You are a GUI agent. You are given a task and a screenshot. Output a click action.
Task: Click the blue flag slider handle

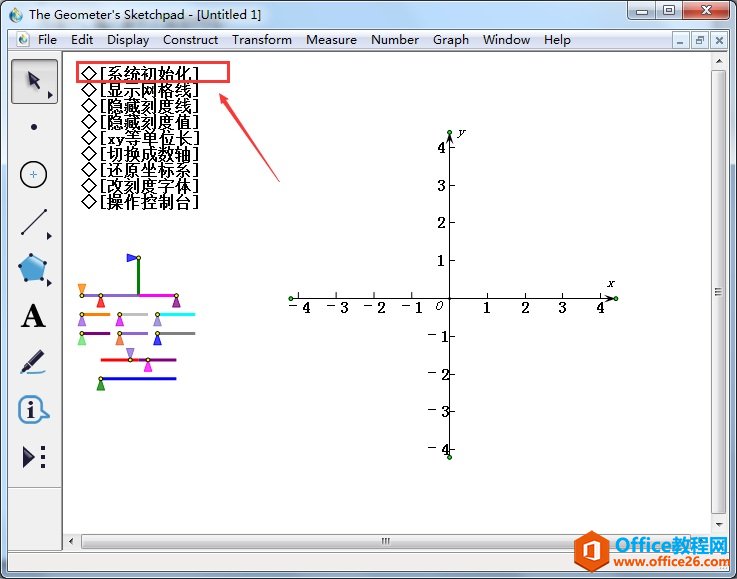click(132, 258)
